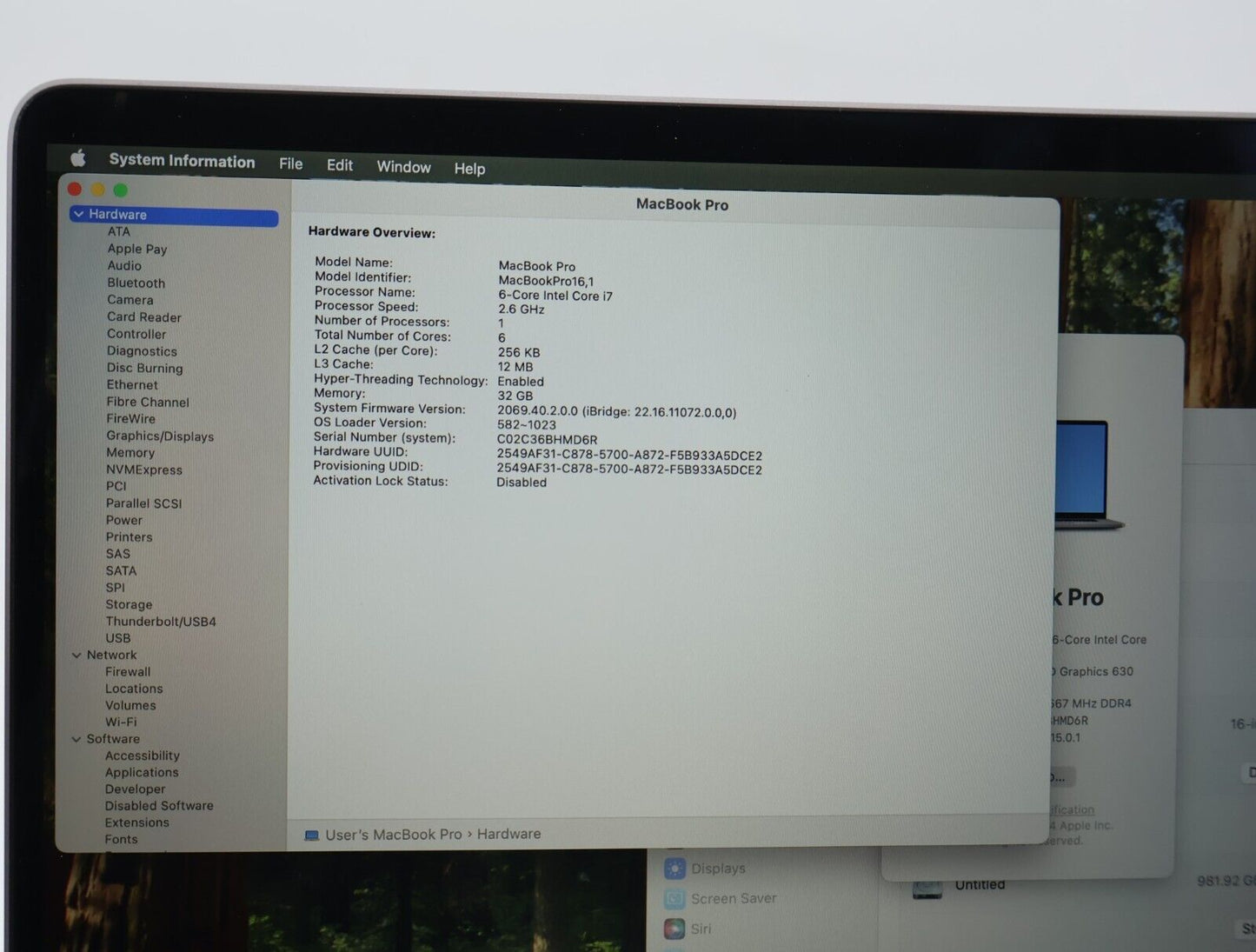
Task: Select Storage in the sidebar
Action: pos(129,604)
